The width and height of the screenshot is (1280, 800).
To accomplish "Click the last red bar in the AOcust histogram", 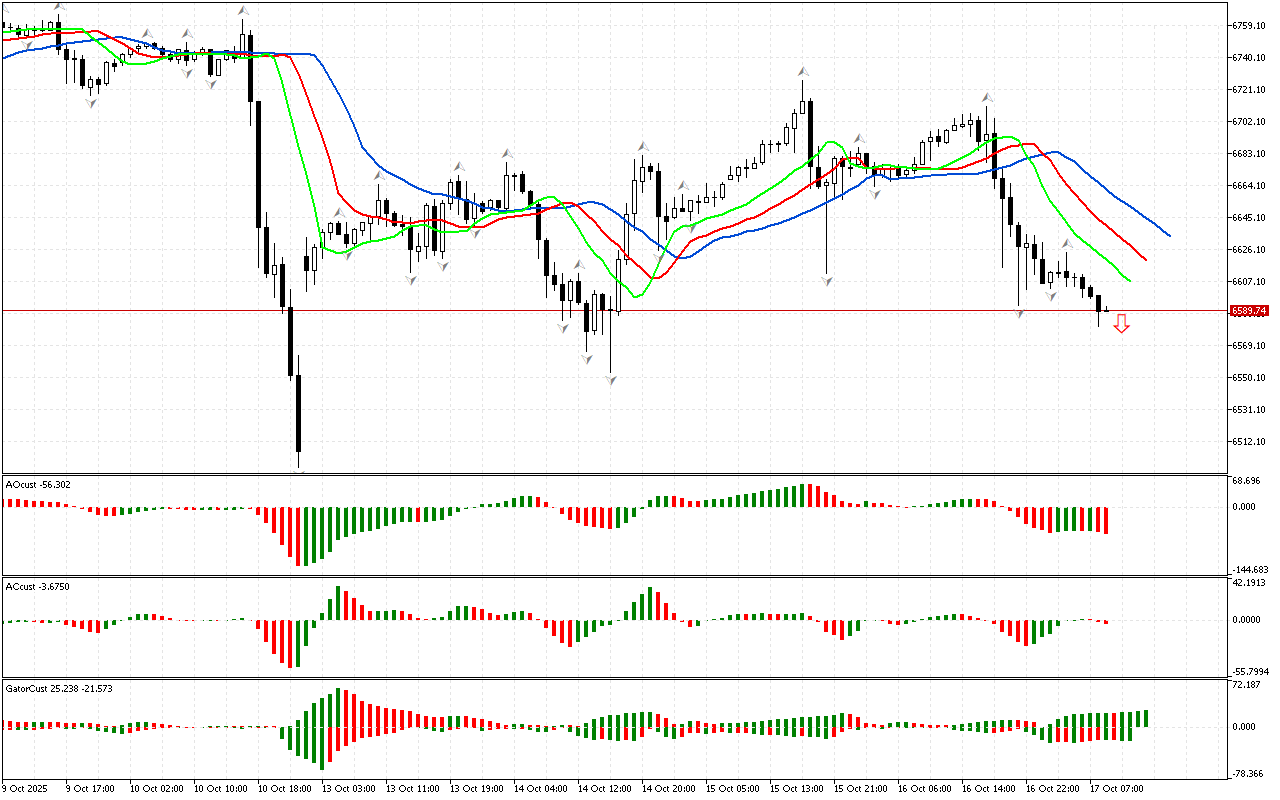I will pyautogui.click(x=1107, y=520).
